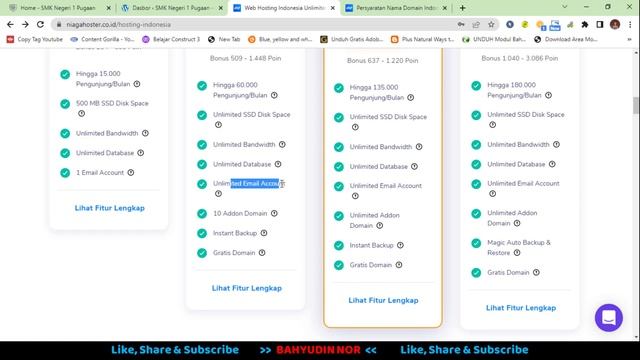Open the Plus Natural Ways bookmark
Image resolution: width=640 pixels, height=360 pixels.
coord(422,39)
